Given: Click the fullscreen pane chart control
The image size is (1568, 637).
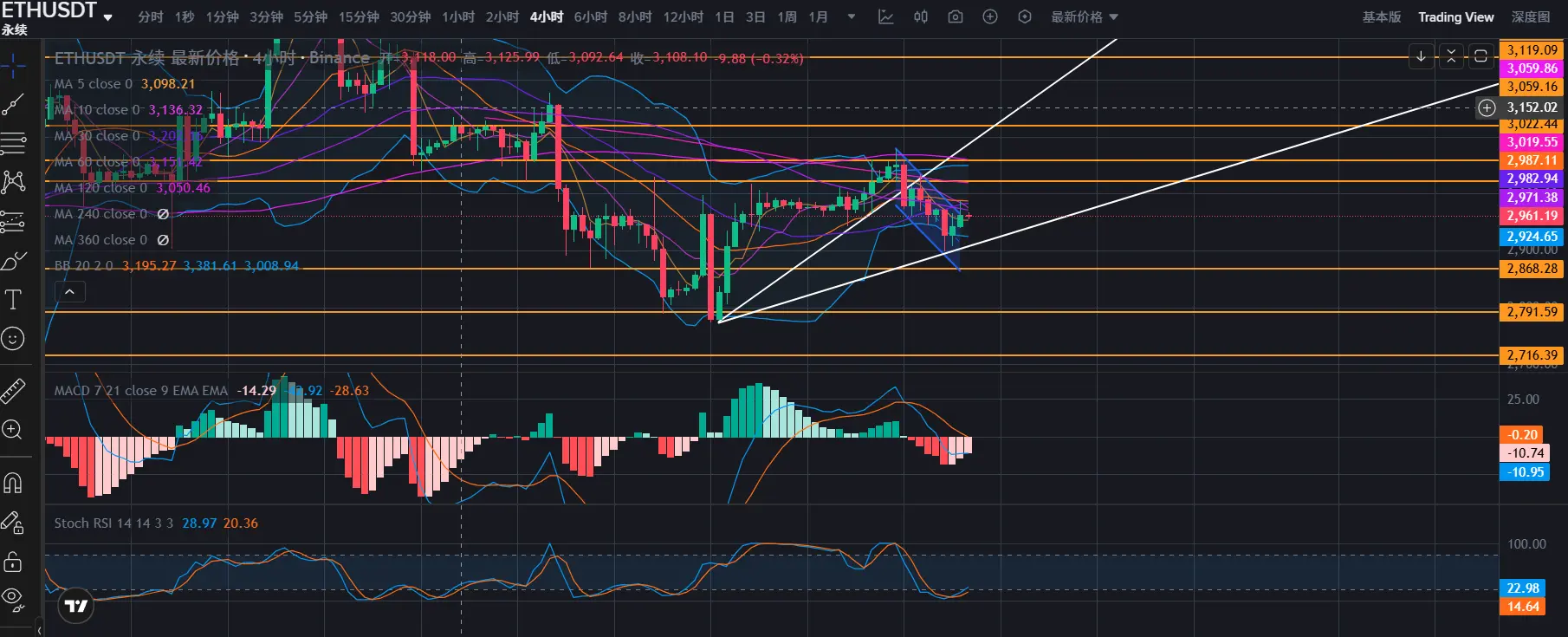Looking at the screenshot, I should [x=1481, y=56].
